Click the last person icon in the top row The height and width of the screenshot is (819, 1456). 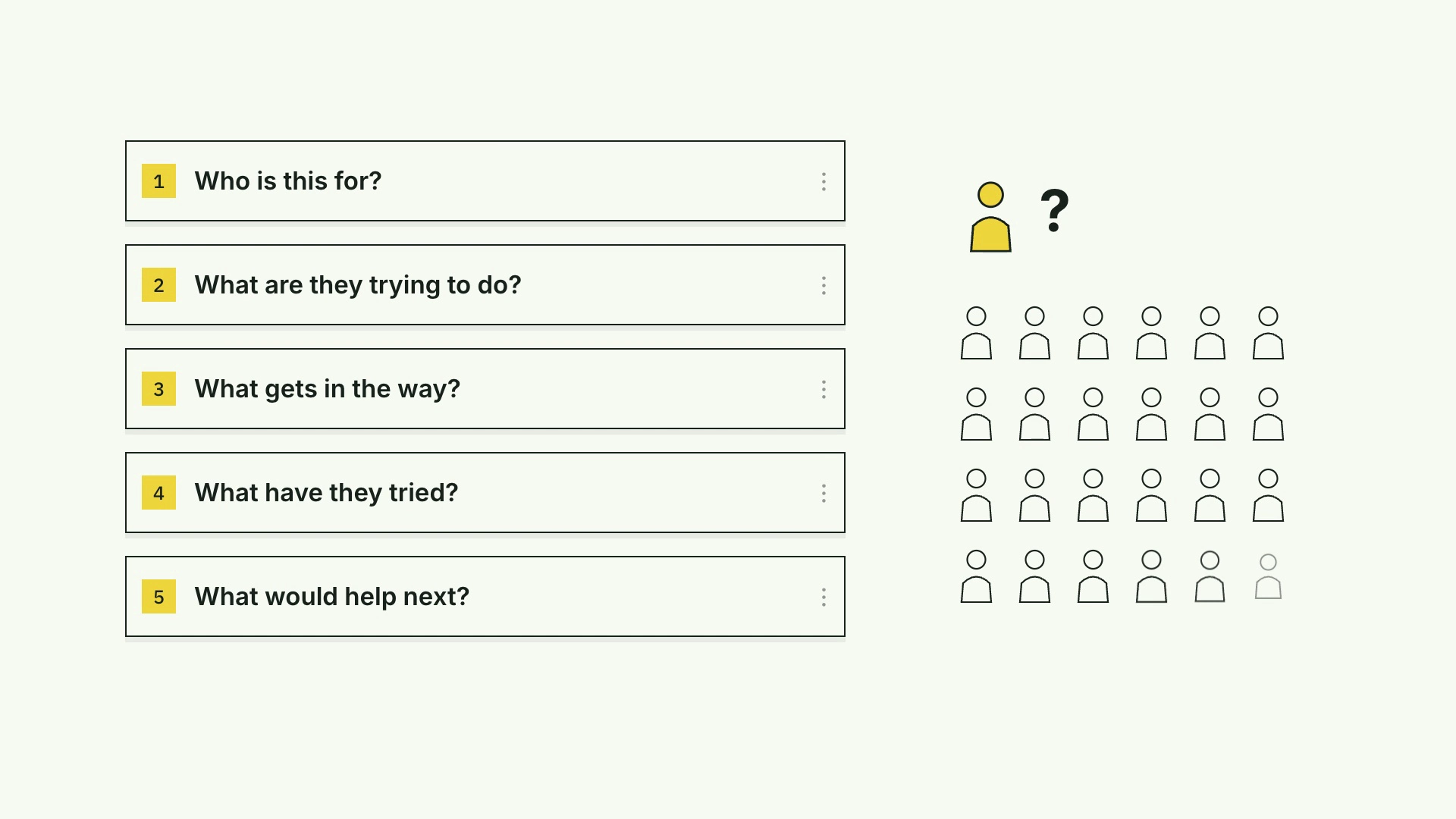click(1268, 333)
